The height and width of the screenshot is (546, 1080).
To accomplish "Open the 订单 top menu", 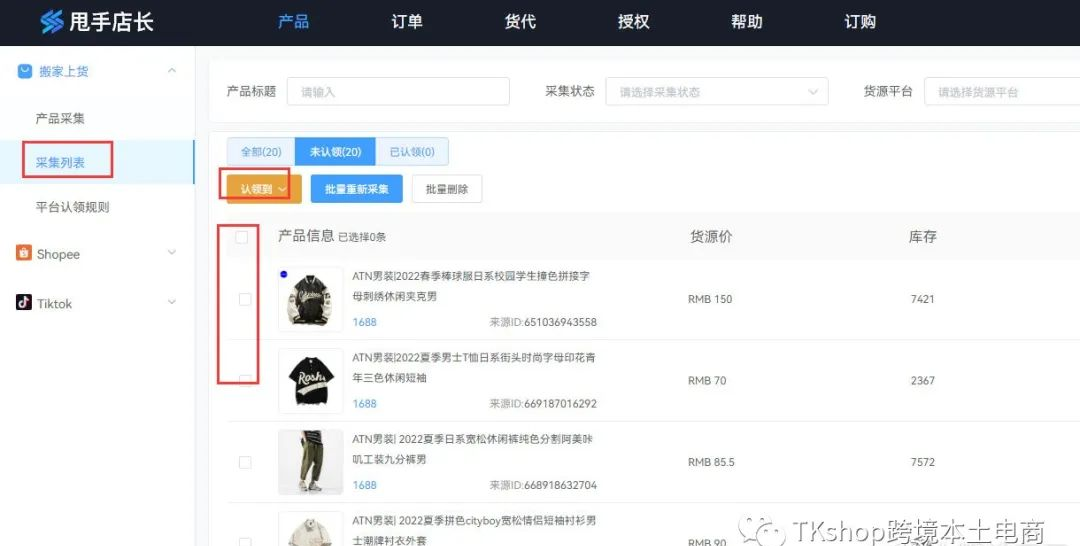I will point(406,22).
